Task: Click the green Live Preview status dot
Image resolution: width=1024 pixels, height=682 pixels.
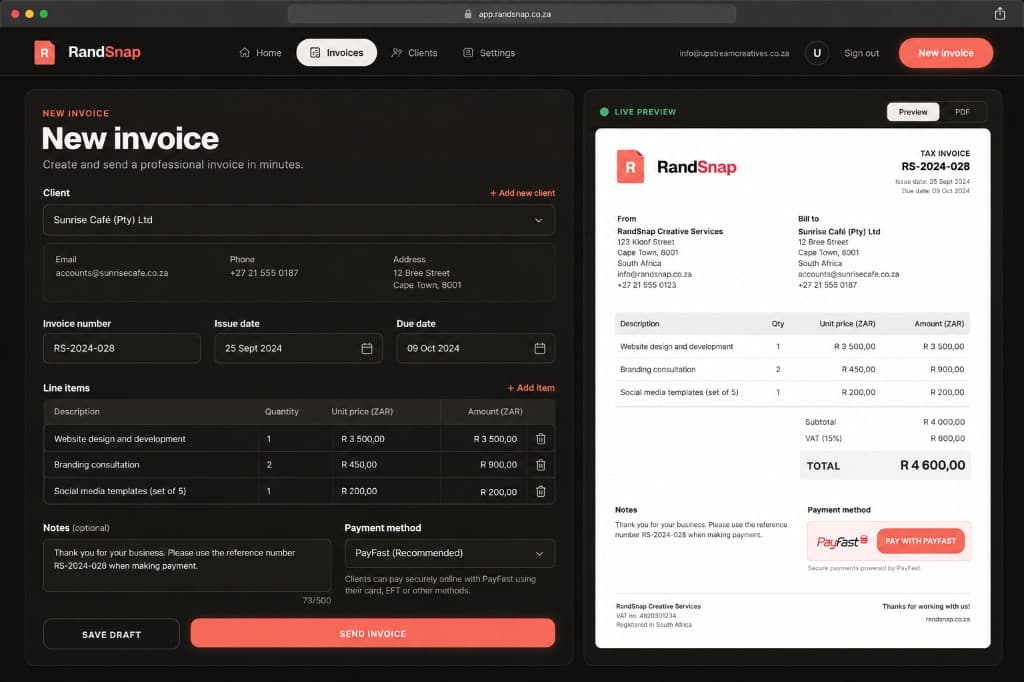Action: click(604, 112)
